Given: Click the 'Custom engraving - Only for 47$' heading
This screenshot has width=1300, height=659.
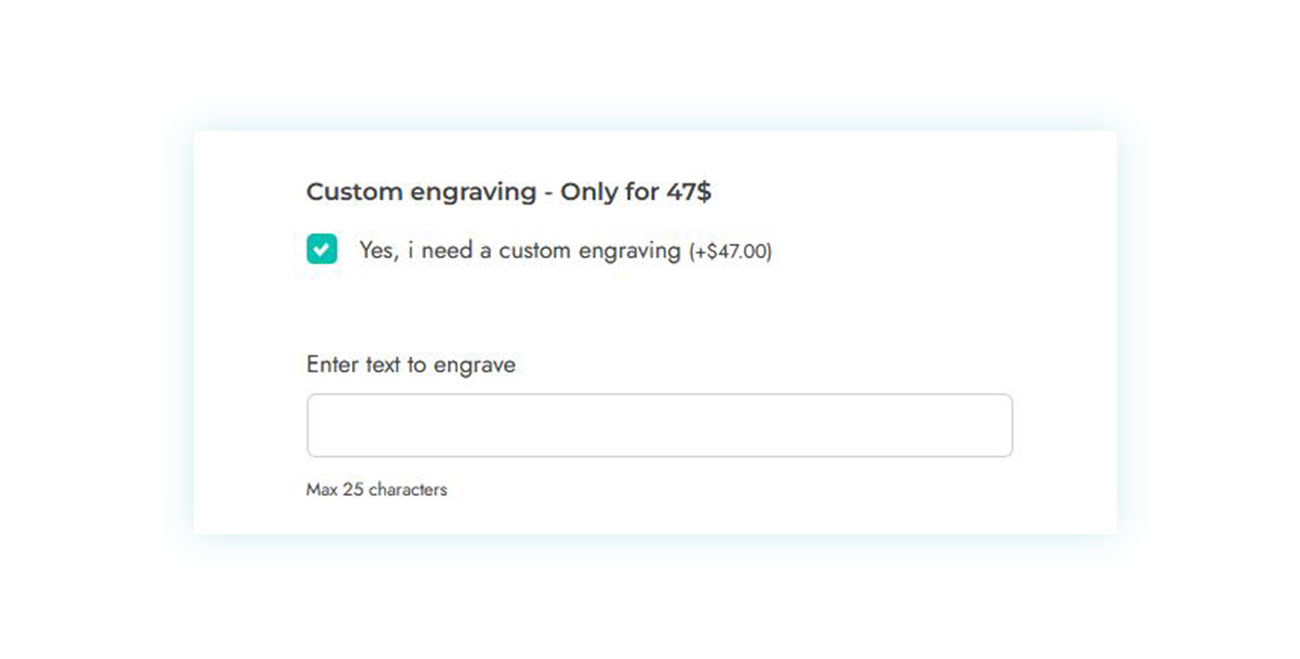Looking at the screenshot, I should 509,192.
